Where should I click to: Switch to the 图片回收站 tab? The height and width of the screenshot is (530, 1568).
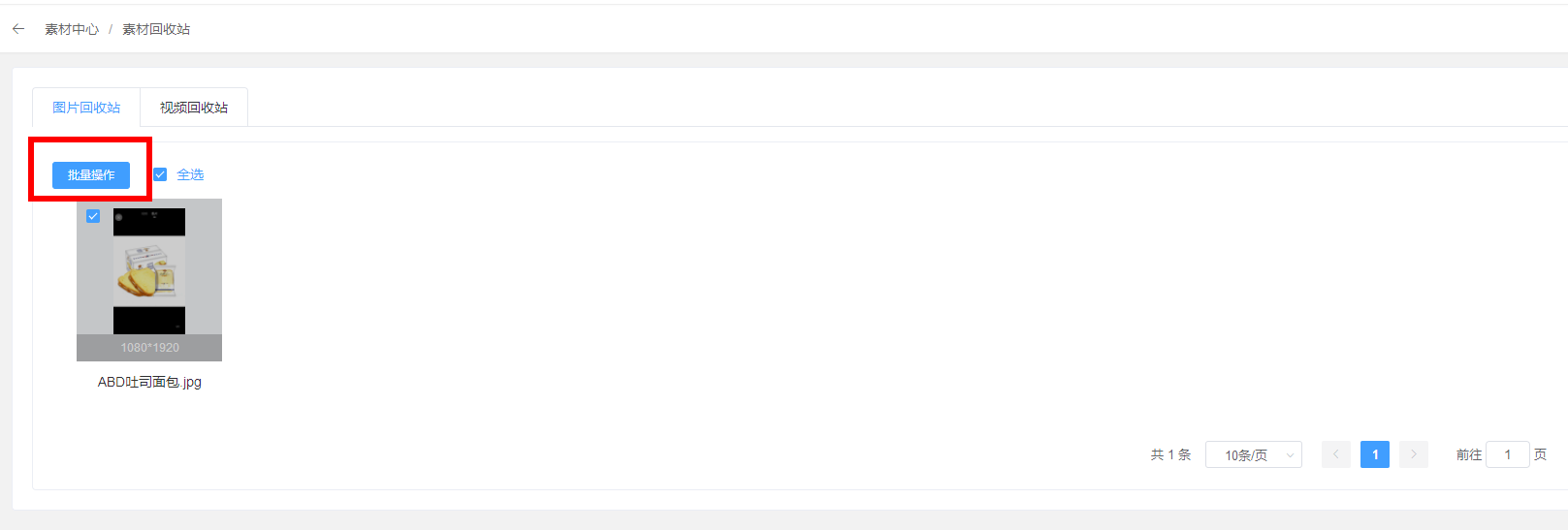tap(86, 108)
